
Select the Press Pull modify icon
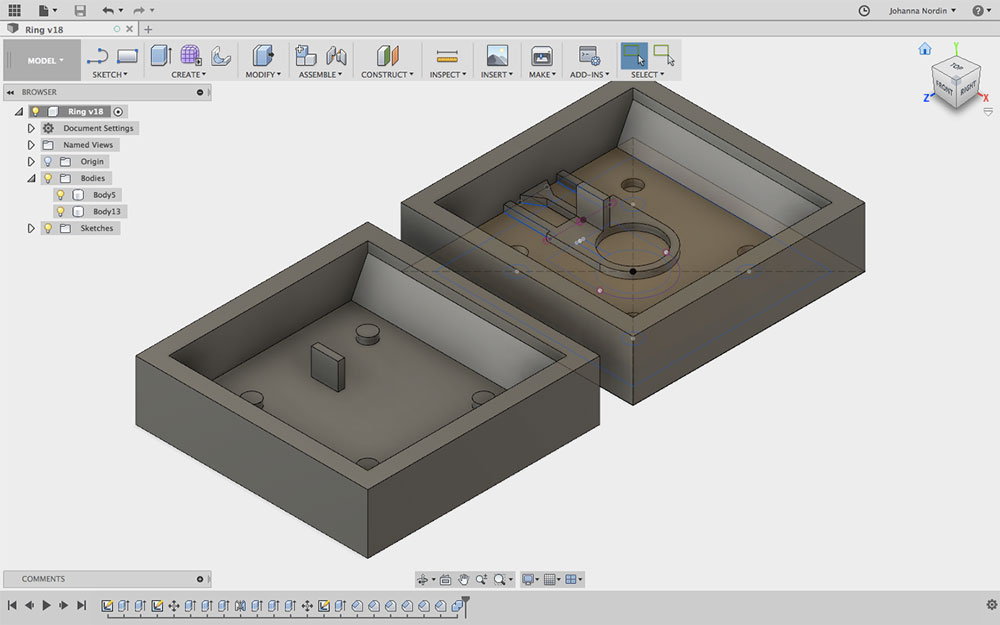click(263, 56)
